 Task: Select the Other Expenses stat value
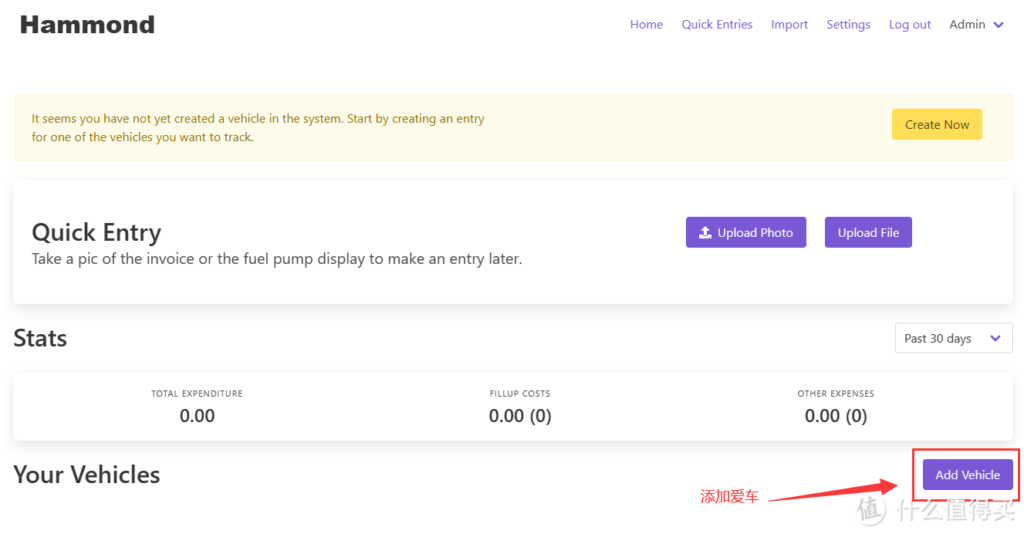(835, 416)
